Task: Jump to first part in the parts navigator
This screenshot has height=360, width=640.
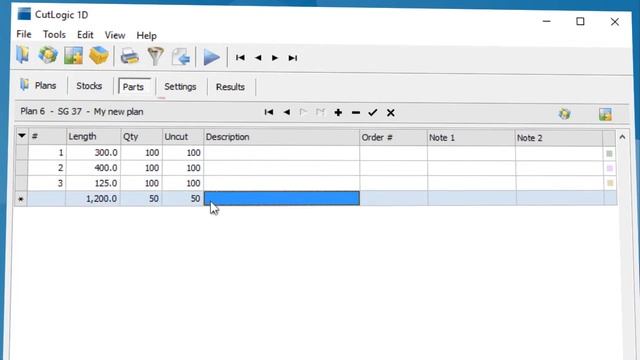Action: click(269, 112)
